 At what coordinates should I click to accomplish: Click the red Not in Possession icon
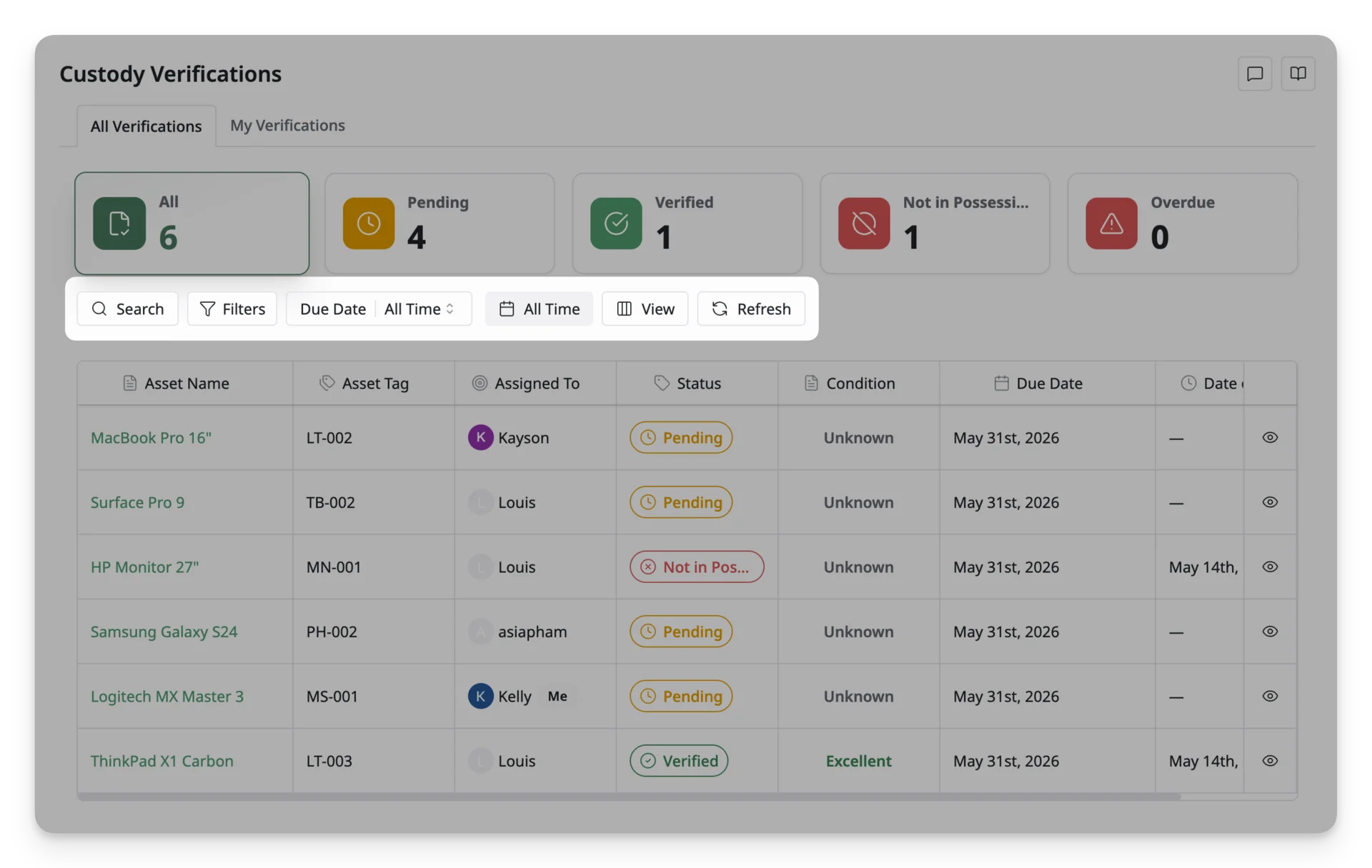pyautogui.click(x=864, y=224)
